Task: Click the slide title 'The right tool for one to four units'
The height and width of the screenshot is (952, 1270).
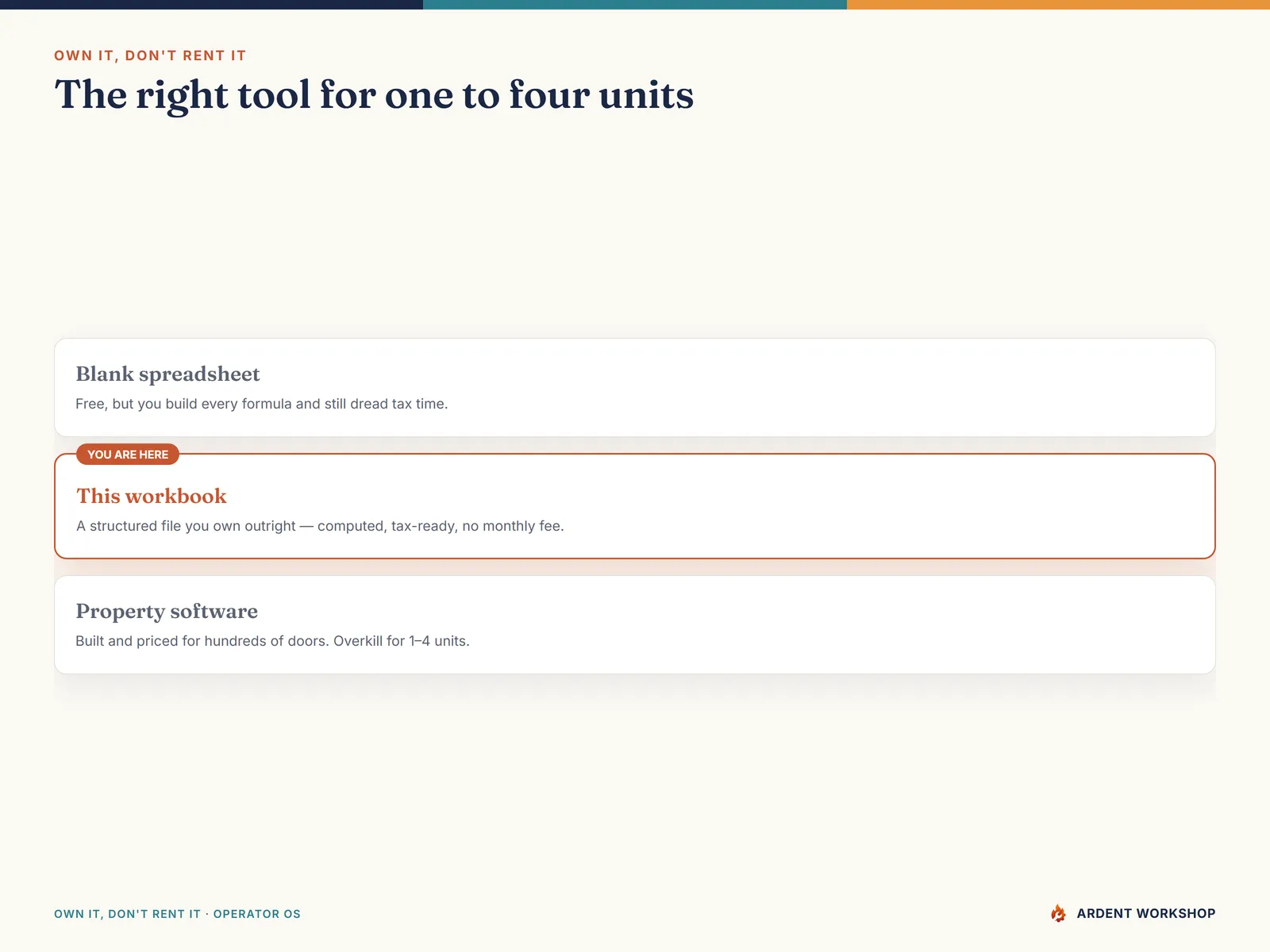Action: [374, 95]
